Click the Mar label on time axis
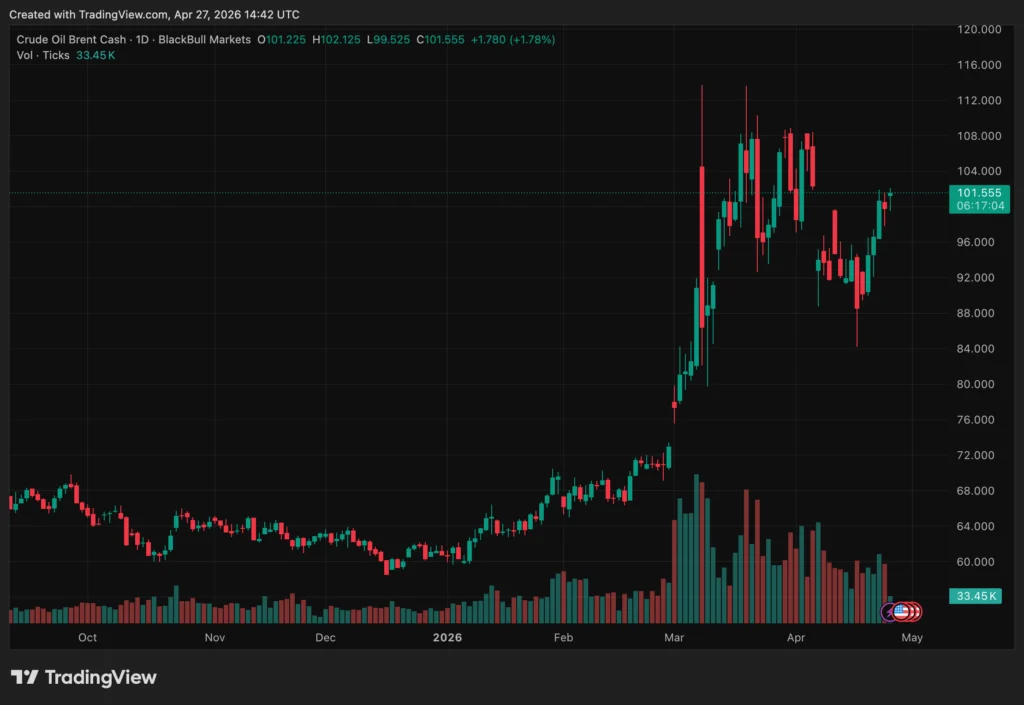Viewport: 1024px width, 705px height. (x=674, y=637)
